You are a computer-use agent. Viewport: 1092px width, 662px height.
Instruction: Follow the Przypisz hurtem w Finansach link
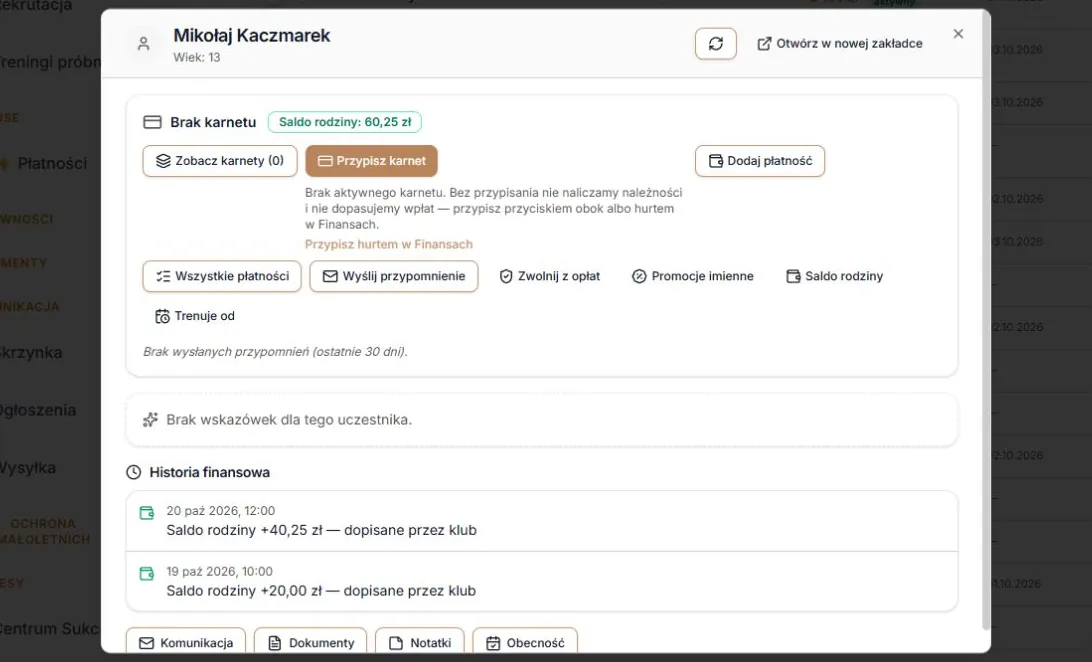389,244
